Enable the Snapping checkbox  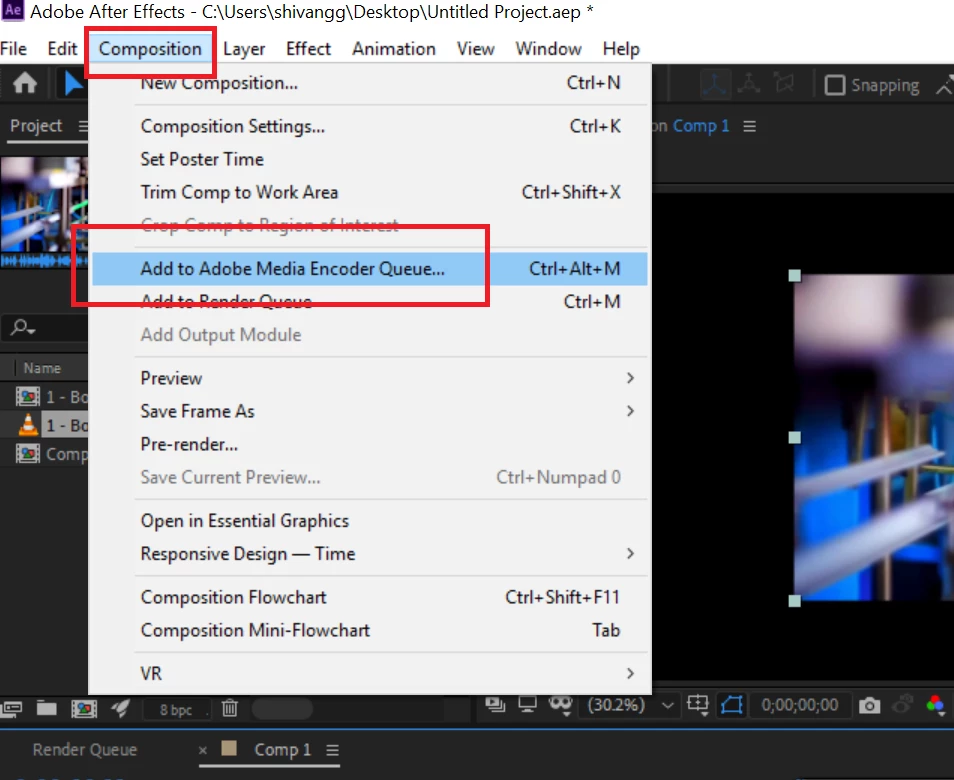point(835,85)
